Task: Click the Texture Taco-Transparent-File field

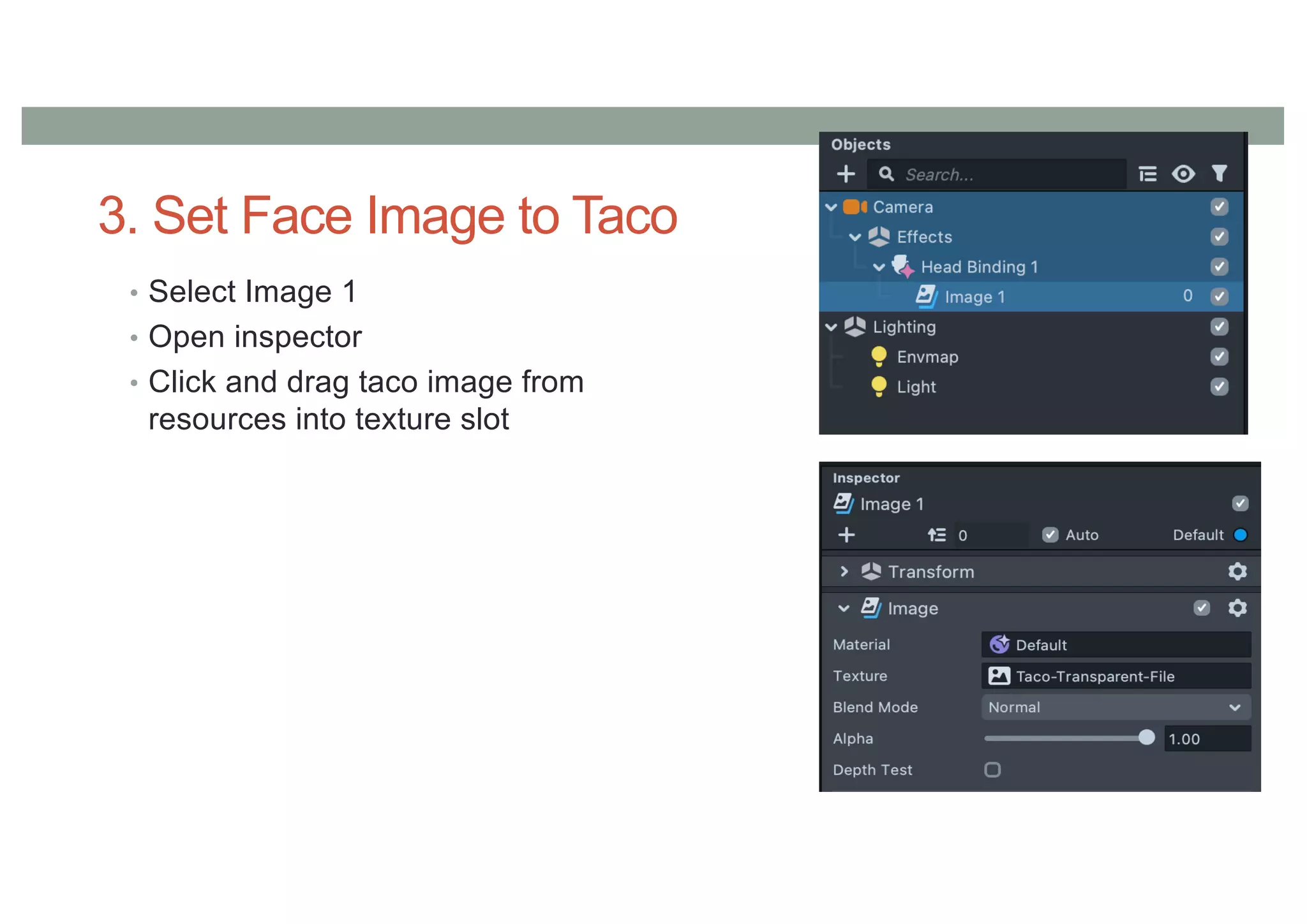Action: (x=1116, y=676)
